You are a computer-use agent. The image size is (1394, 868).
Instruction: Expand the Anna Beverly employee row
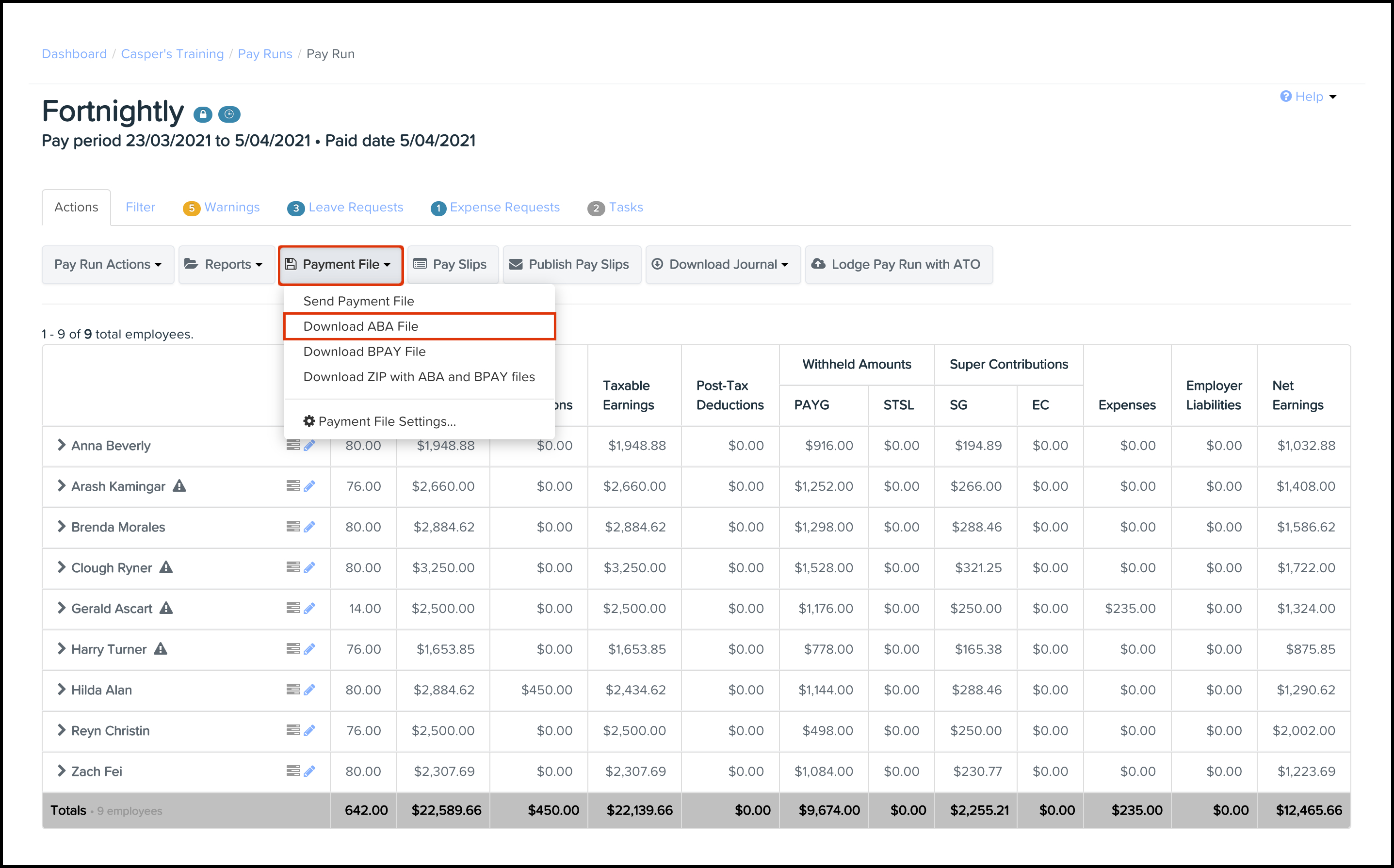tap(61, 445)
